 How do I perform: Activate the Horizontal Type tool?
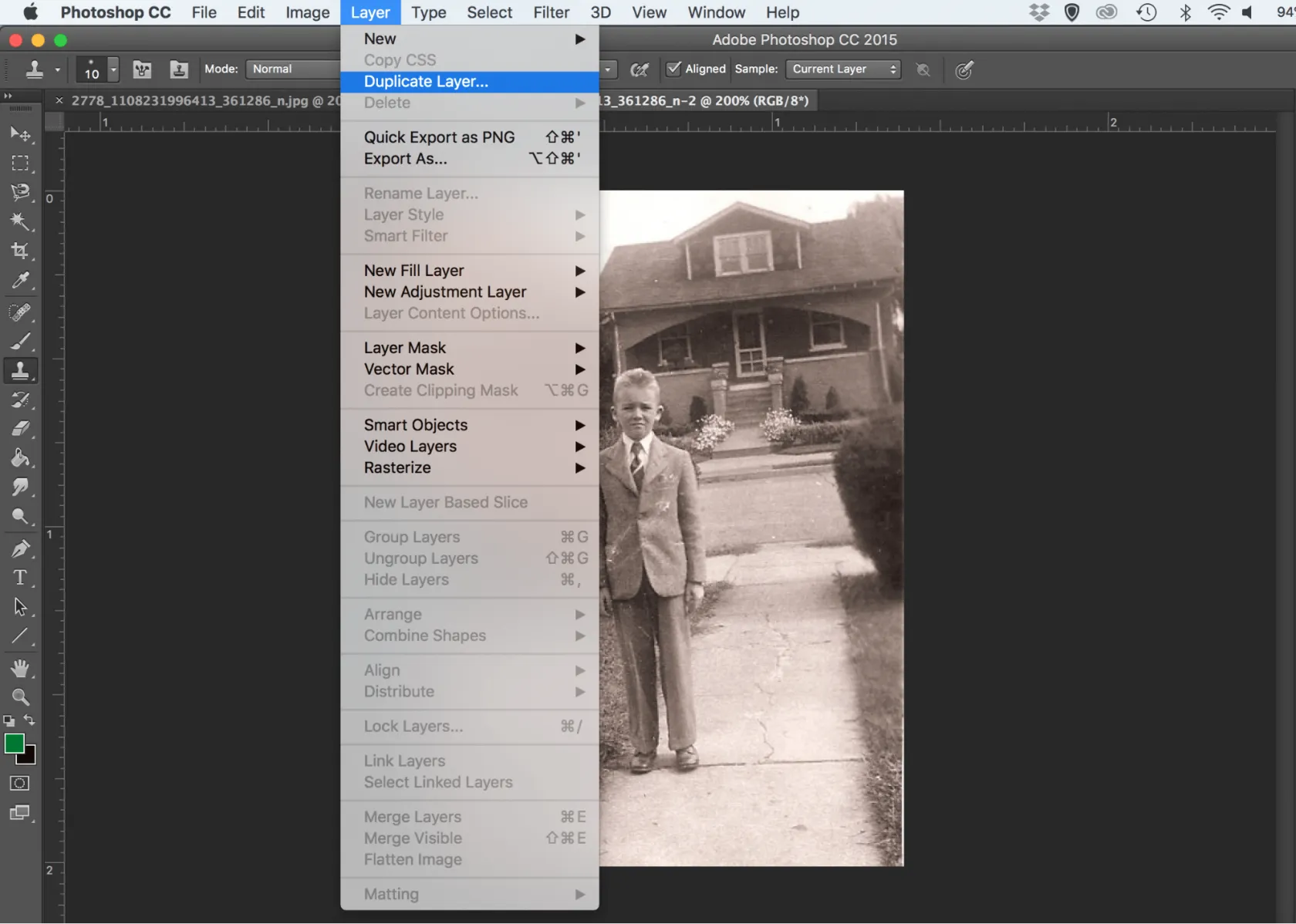20,578
